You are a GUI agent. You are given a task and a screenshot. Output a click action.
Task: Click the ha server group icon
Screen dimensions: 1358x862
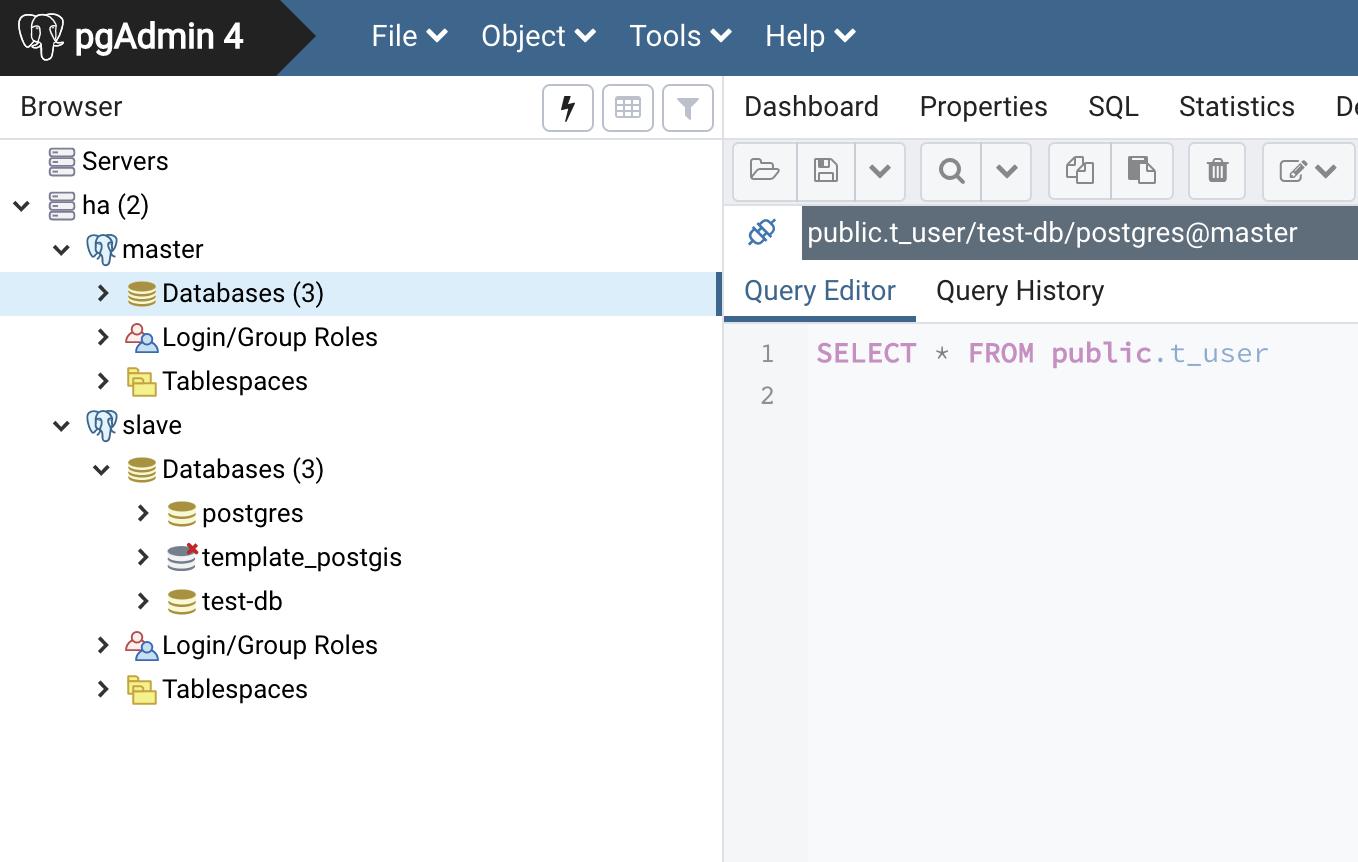tap(62, 205)
